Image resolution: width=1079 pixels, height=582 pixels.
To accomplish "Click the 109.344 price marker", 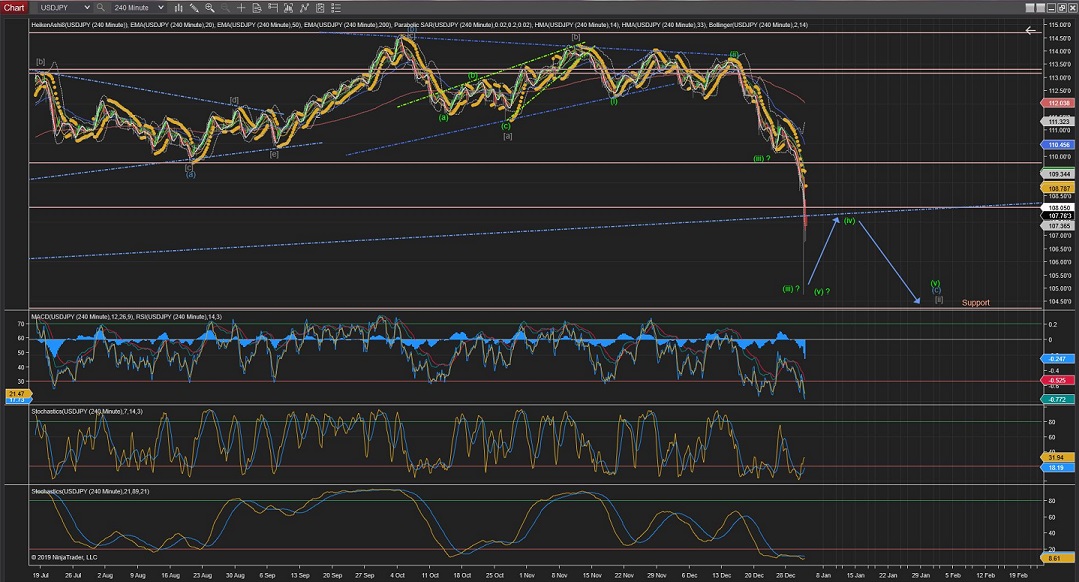I will pos(1058,175).
